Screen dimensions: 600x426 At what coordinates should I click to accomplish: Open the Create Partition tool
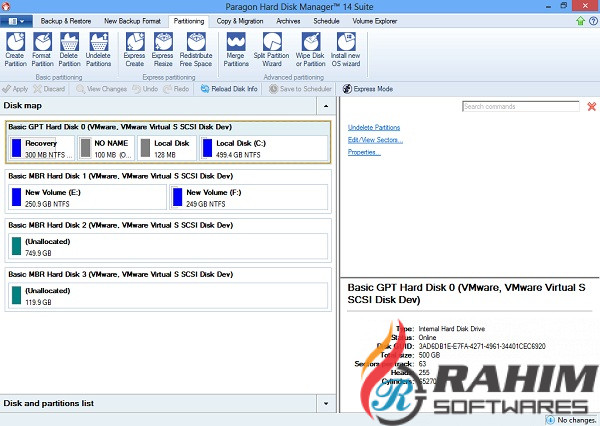point(15,49)
